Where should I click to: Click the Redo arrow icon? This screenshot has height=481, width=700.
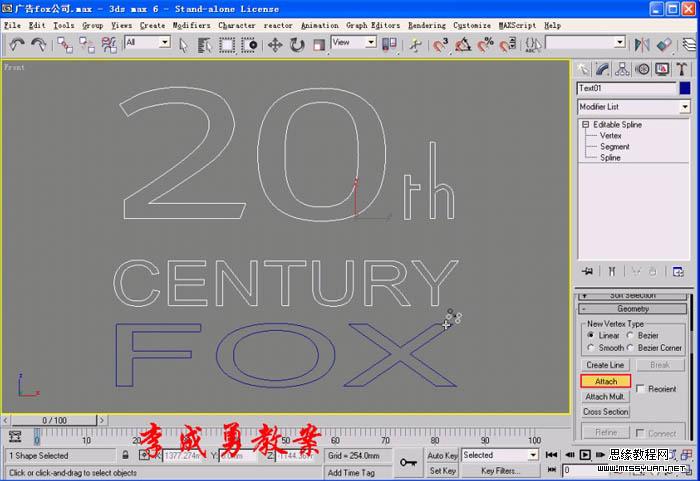(x=38, y=45)
